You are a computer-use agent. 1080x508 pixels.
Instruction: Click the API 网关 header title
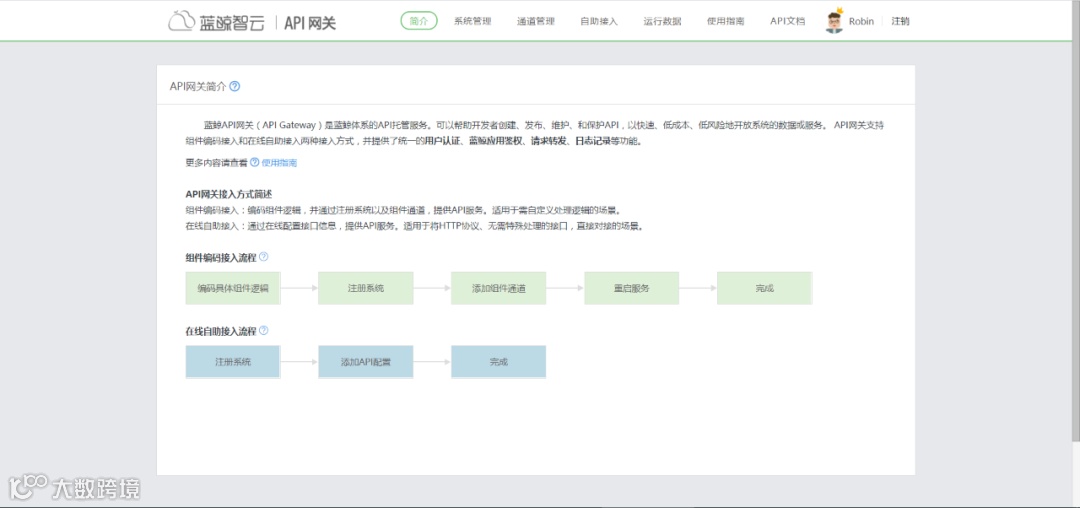click(311, 23)
